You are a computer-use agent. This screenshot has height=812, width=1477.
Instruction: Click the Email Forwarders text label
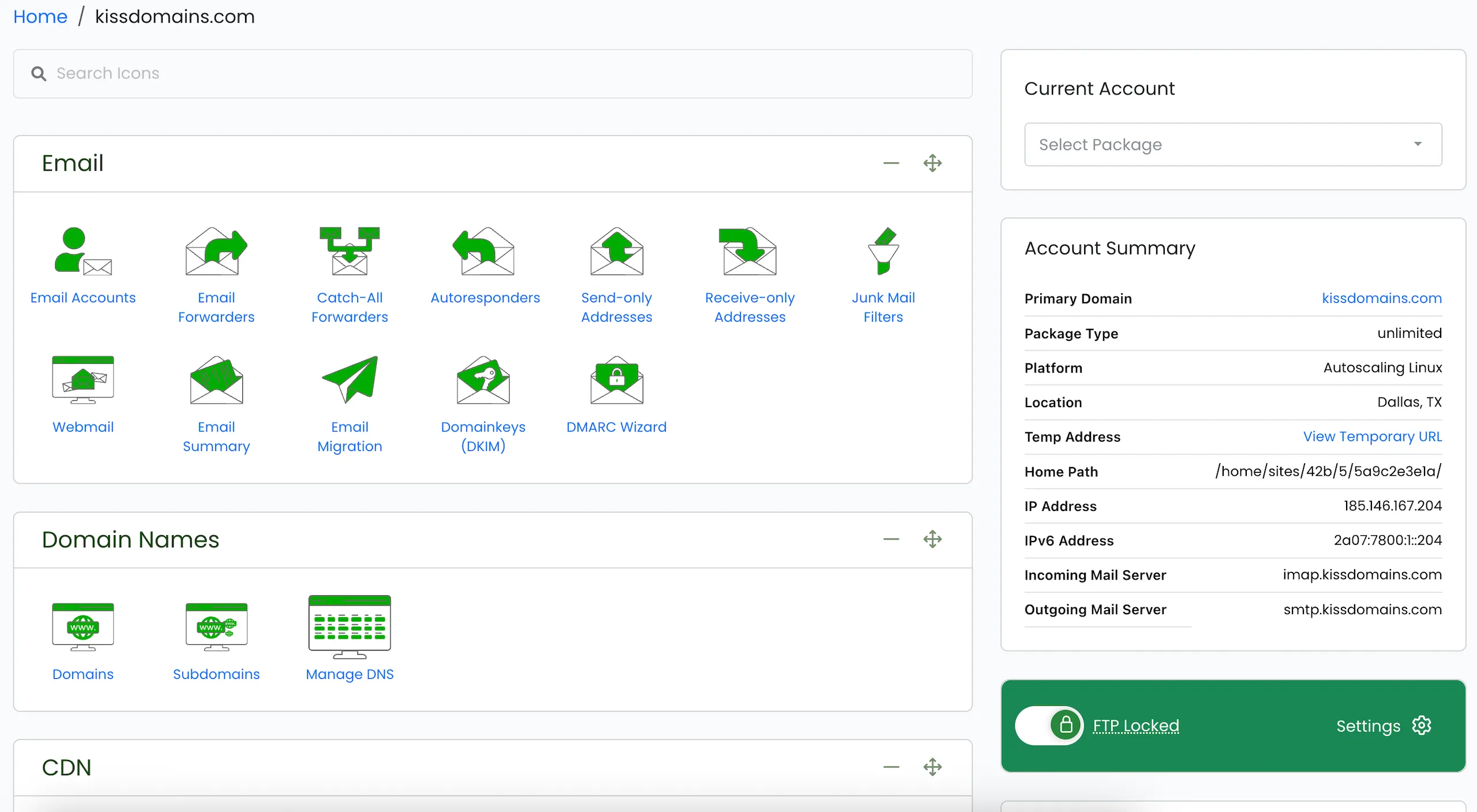(216, 307)
